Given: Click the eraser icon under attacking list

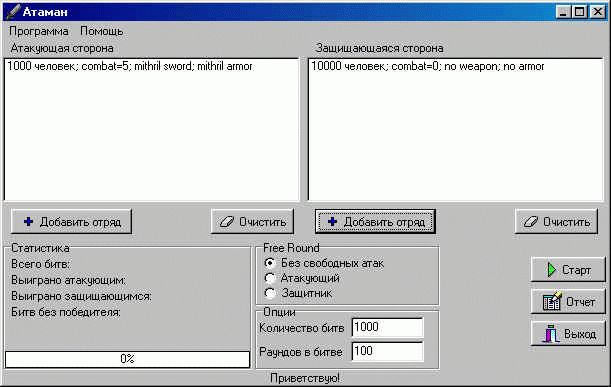Looking at the screenshot, I should point(227,222).
